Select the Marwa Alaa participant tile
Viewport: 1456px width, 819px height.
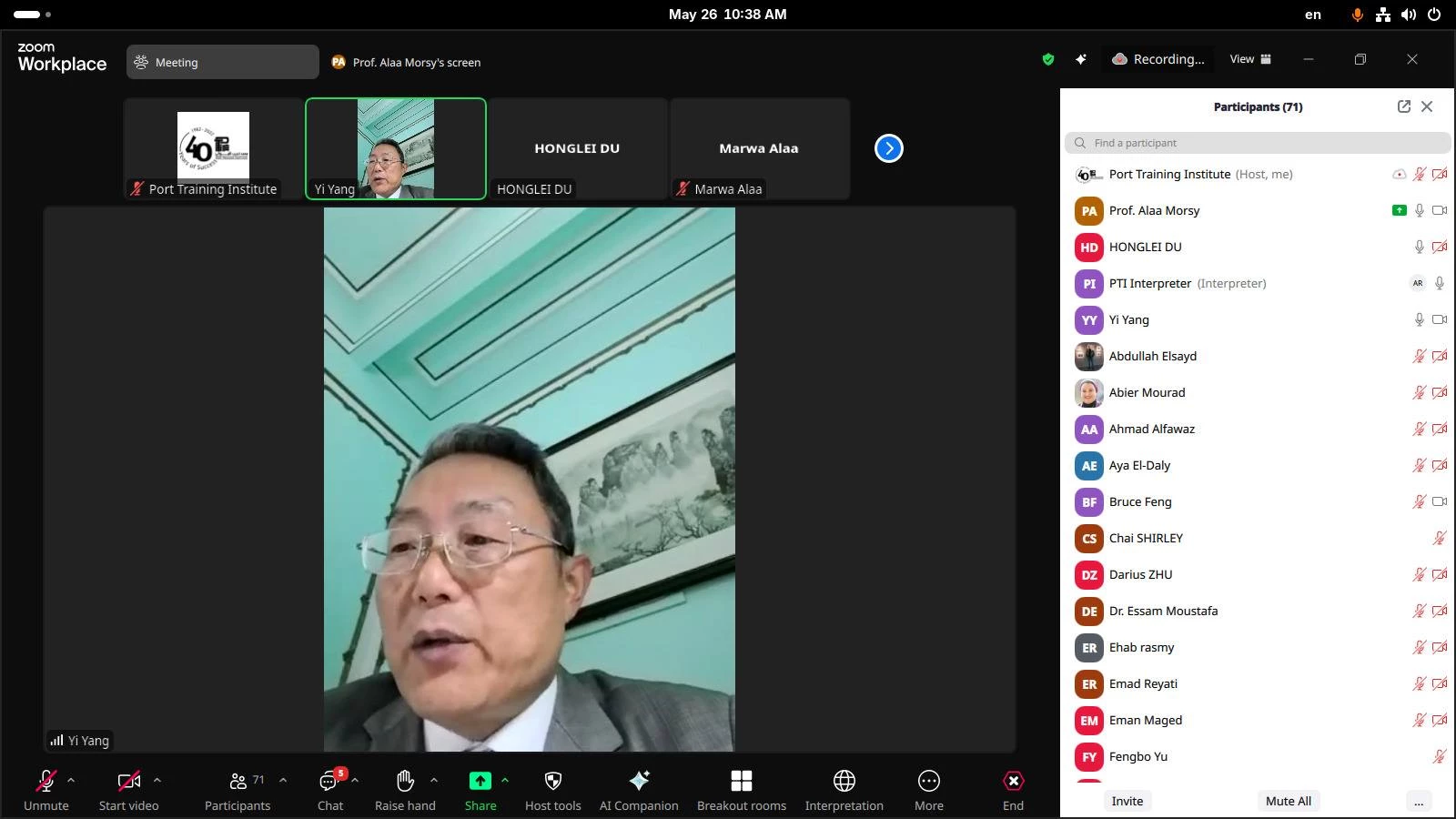[760, 148]
